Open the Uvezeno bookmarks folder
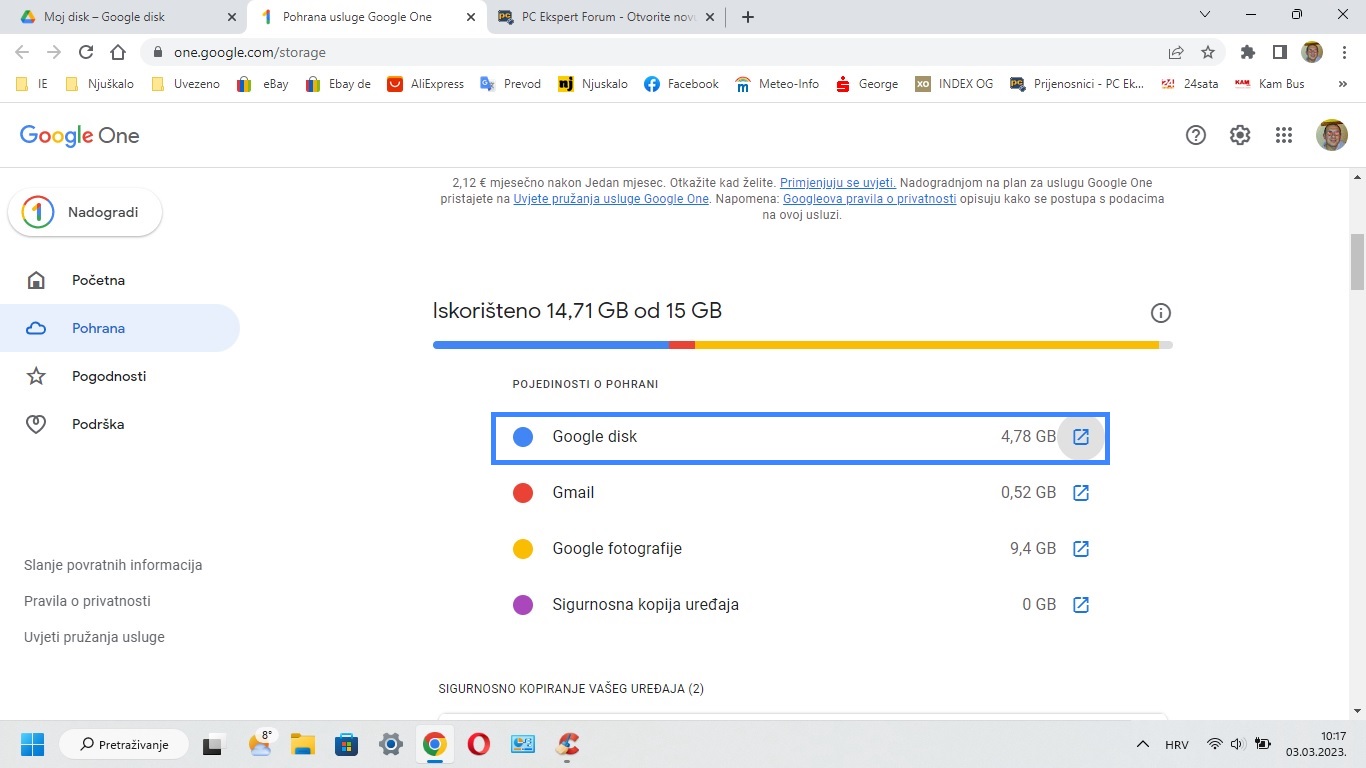 pos(185,84)
